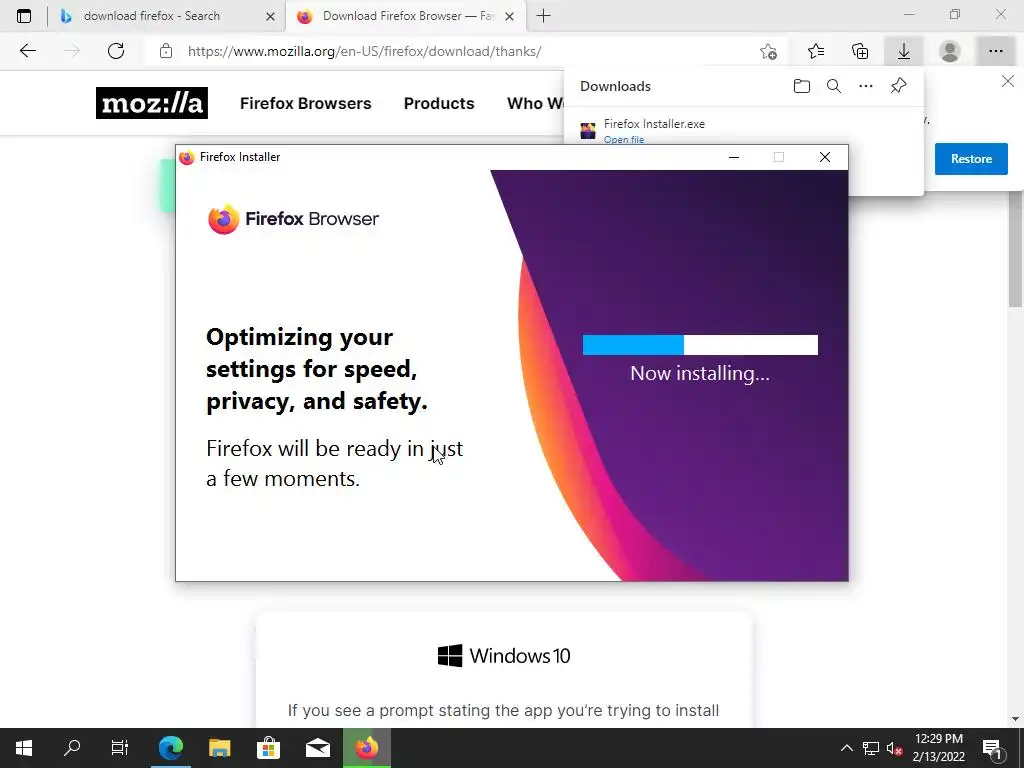
Task: Open Microsoft Store from the taskbar
Action: tap(268, 748)
